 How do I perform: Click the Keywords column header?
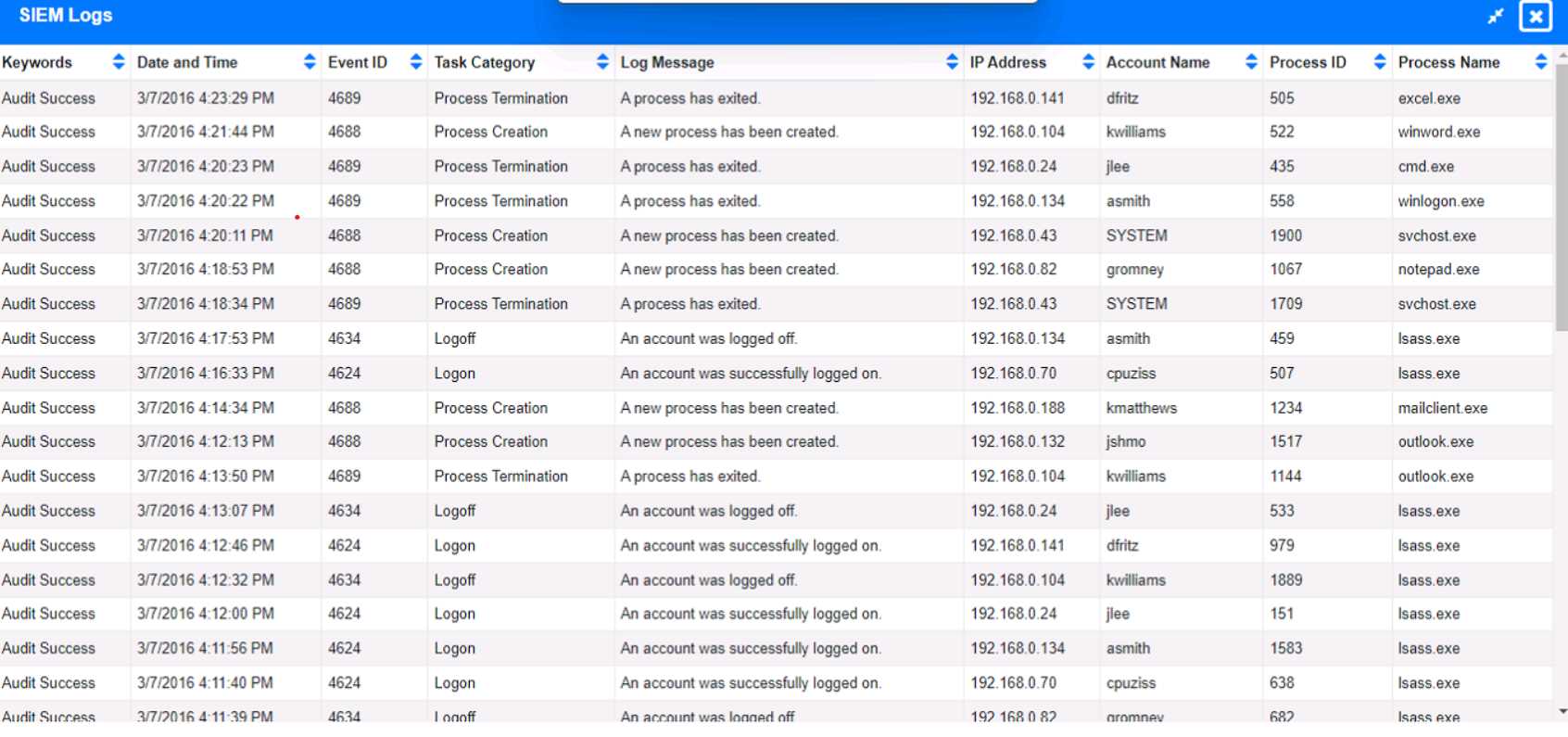pos(37,62)
